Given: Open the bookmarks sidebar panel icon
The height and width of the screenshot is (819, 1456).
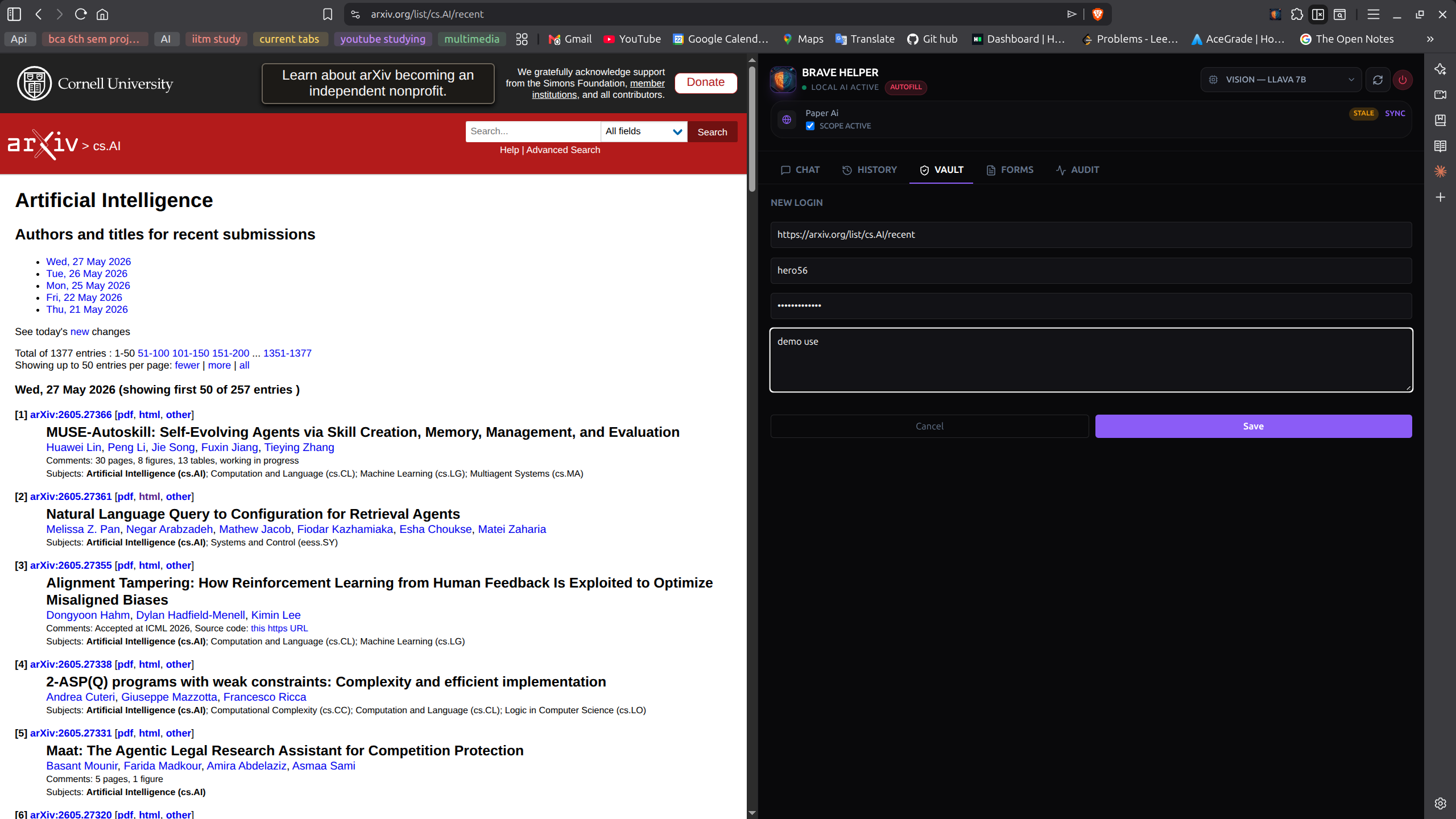Looking at the screenshot, I should [1440, 120].
